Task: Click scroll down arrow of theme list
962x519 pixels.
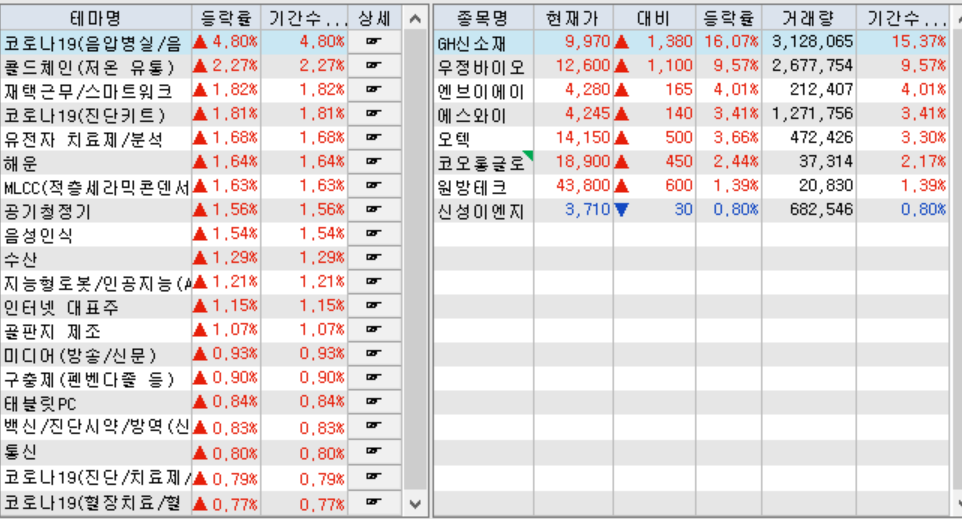Action: [x=415, y=504]
